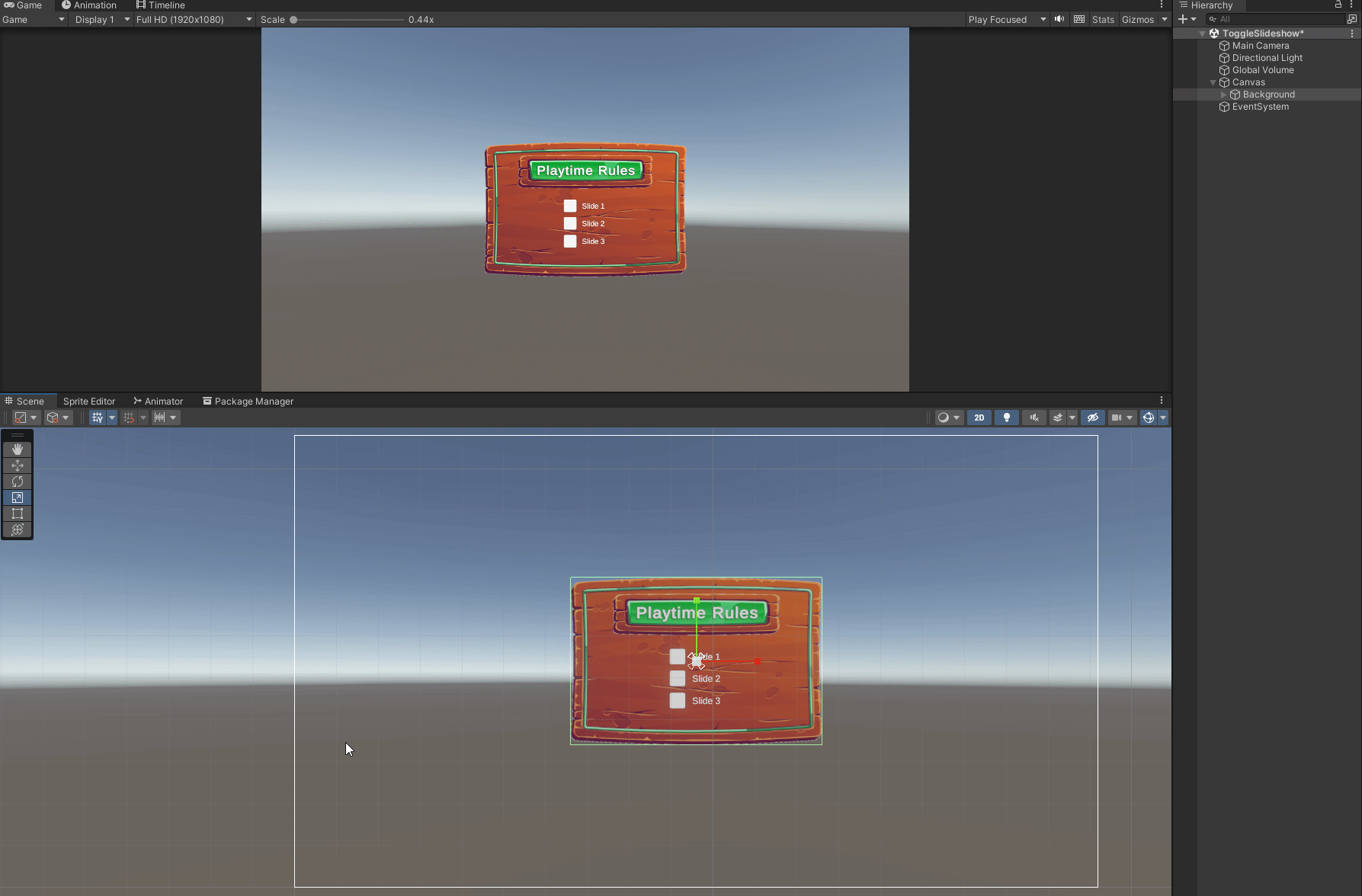Click Slide 3 checkbox in Scene view

678,700
